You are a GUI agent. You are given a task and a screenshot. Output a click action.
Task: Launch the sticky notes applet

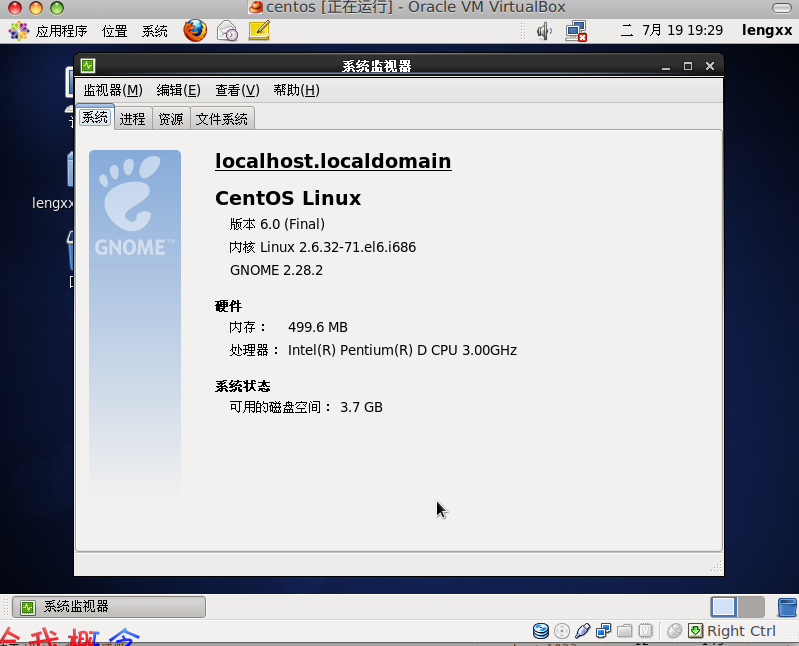coord(259,31)
